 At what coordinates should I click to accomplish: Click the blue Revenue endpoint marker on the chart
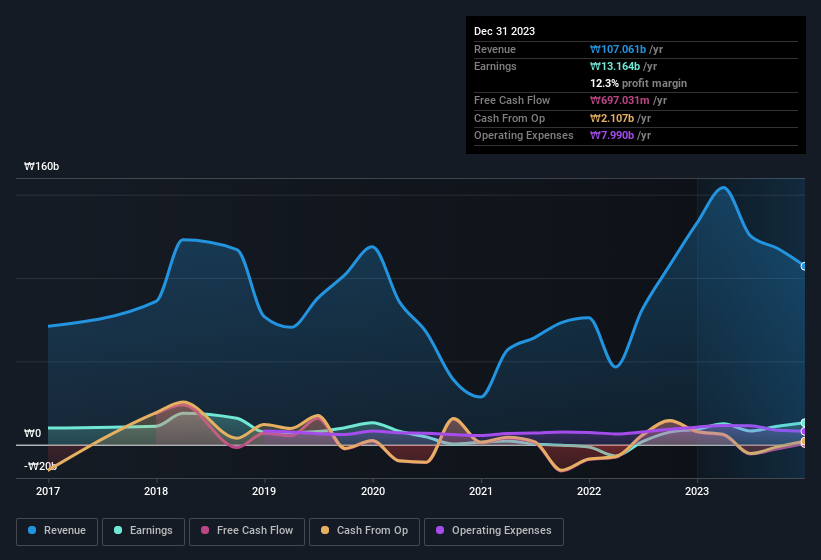pos(804,266)
